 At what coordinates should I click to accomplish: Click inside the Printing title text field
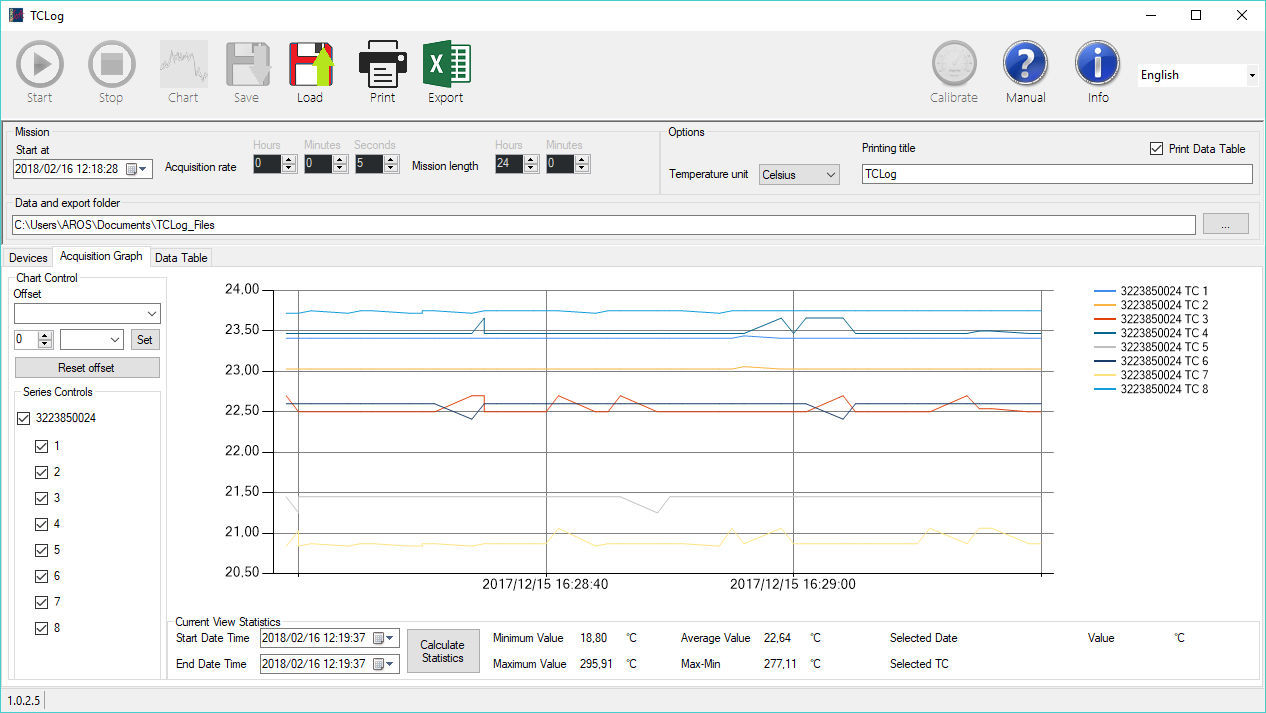coord(1056,173)
